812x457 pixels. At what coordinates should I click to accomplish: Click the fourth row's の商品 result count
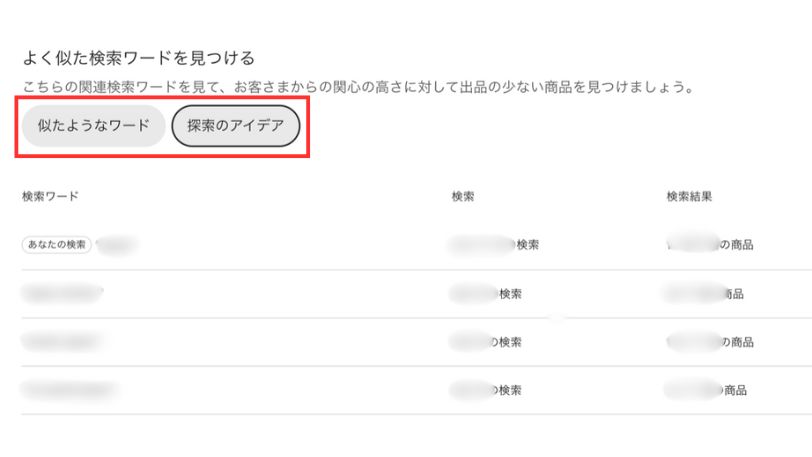(705, 390)
